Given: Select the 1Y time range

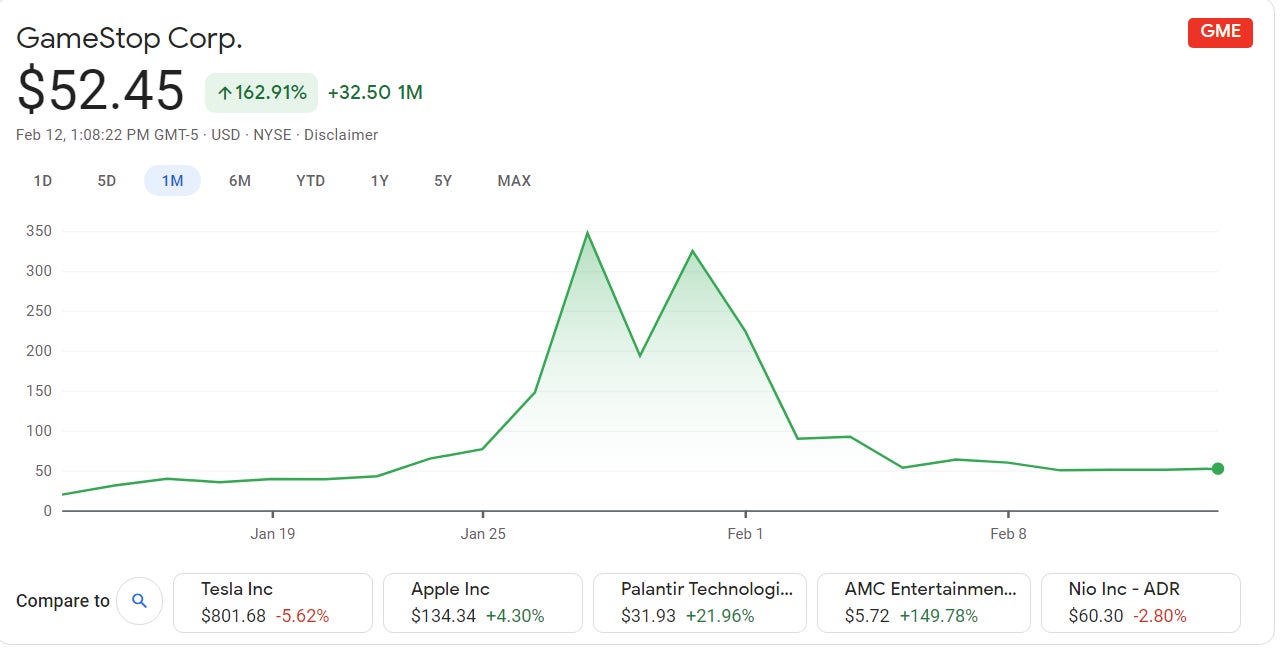Looking at the screenshot, I should (x=378, y=181).
